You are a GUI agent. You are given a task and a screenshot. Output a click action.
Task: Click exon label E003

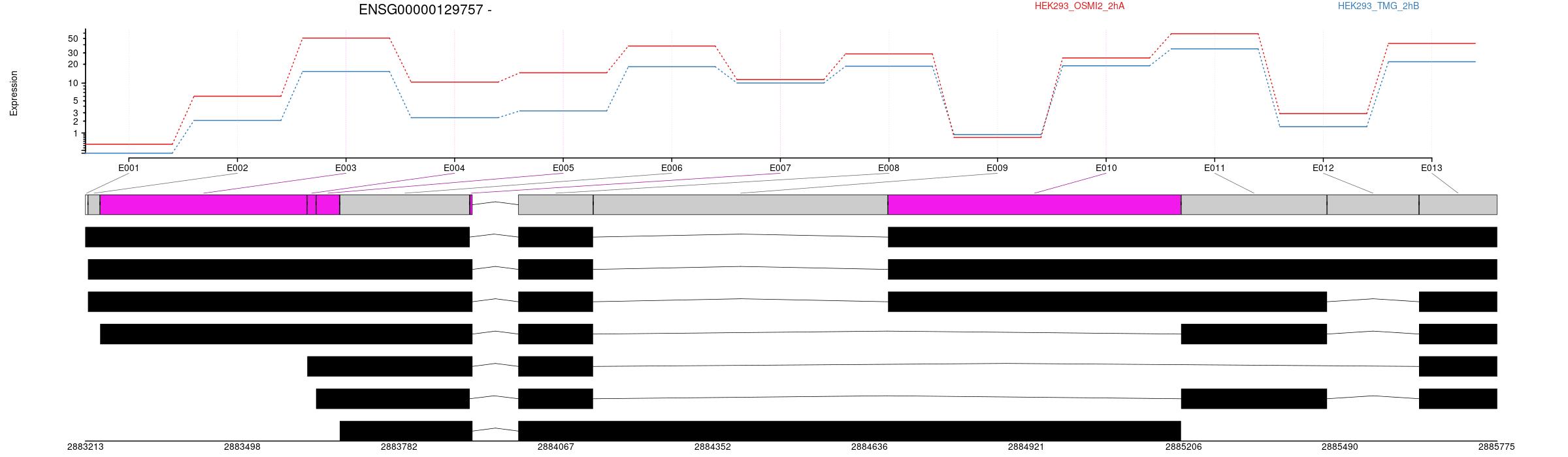pyautogui.click(x=346, y=168)
